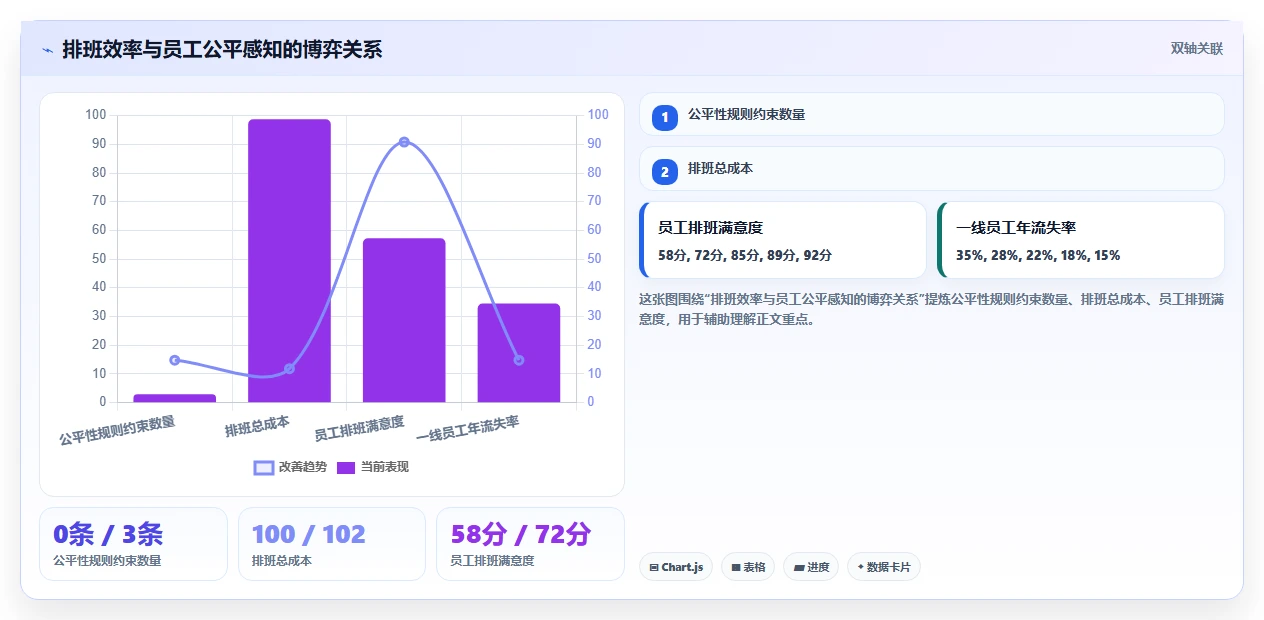
Task: Click the number 2 badge icon
Action: (665, 172)
